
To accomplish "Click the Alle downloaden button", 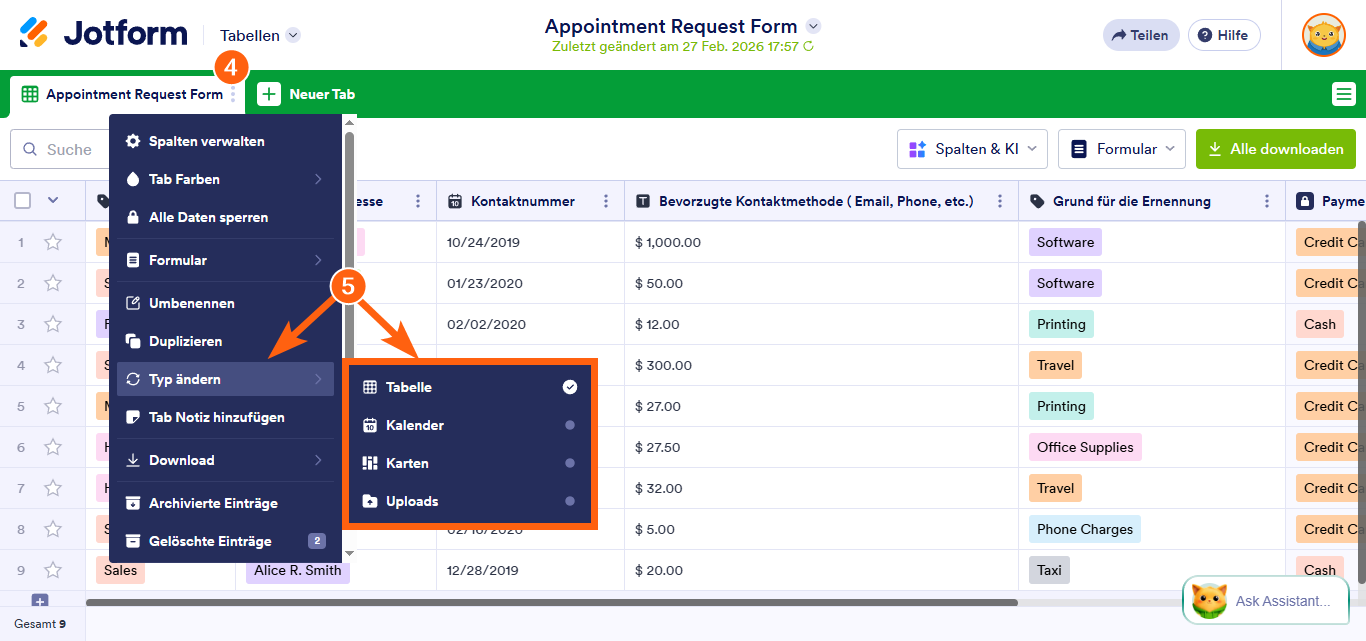I will tap(1275, 149).
